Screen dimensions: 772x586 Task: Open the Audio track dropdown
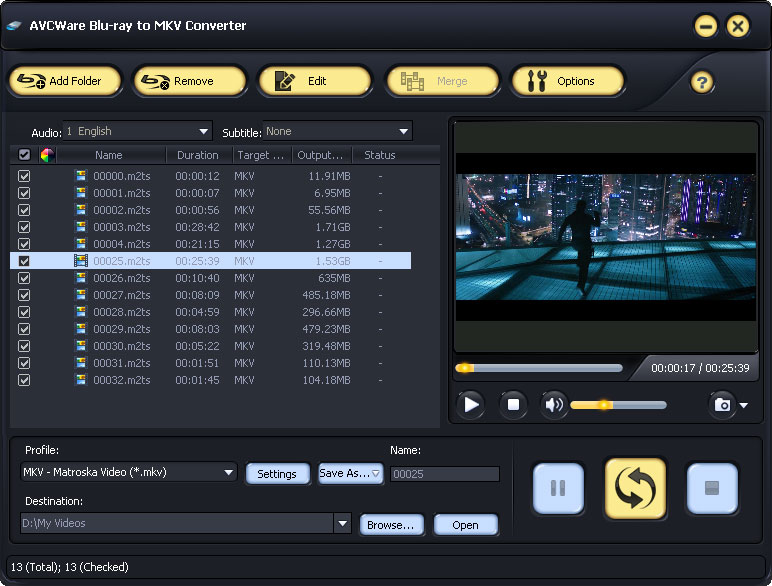coord(137,131)
